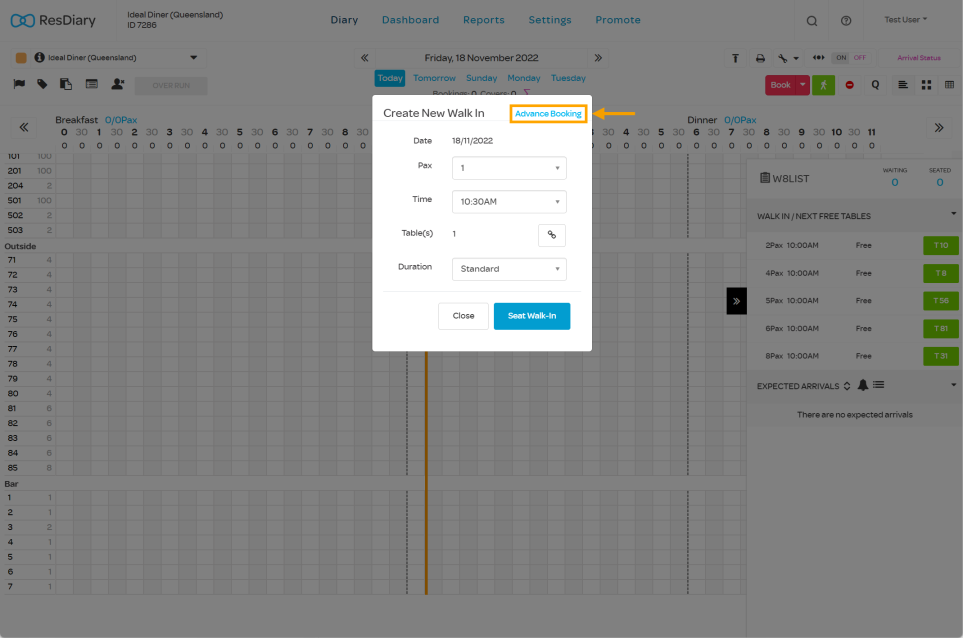Viewport: 963px width, 638px height.
Task: Click the Seat Walk-In button
Action: pos(532,316)
